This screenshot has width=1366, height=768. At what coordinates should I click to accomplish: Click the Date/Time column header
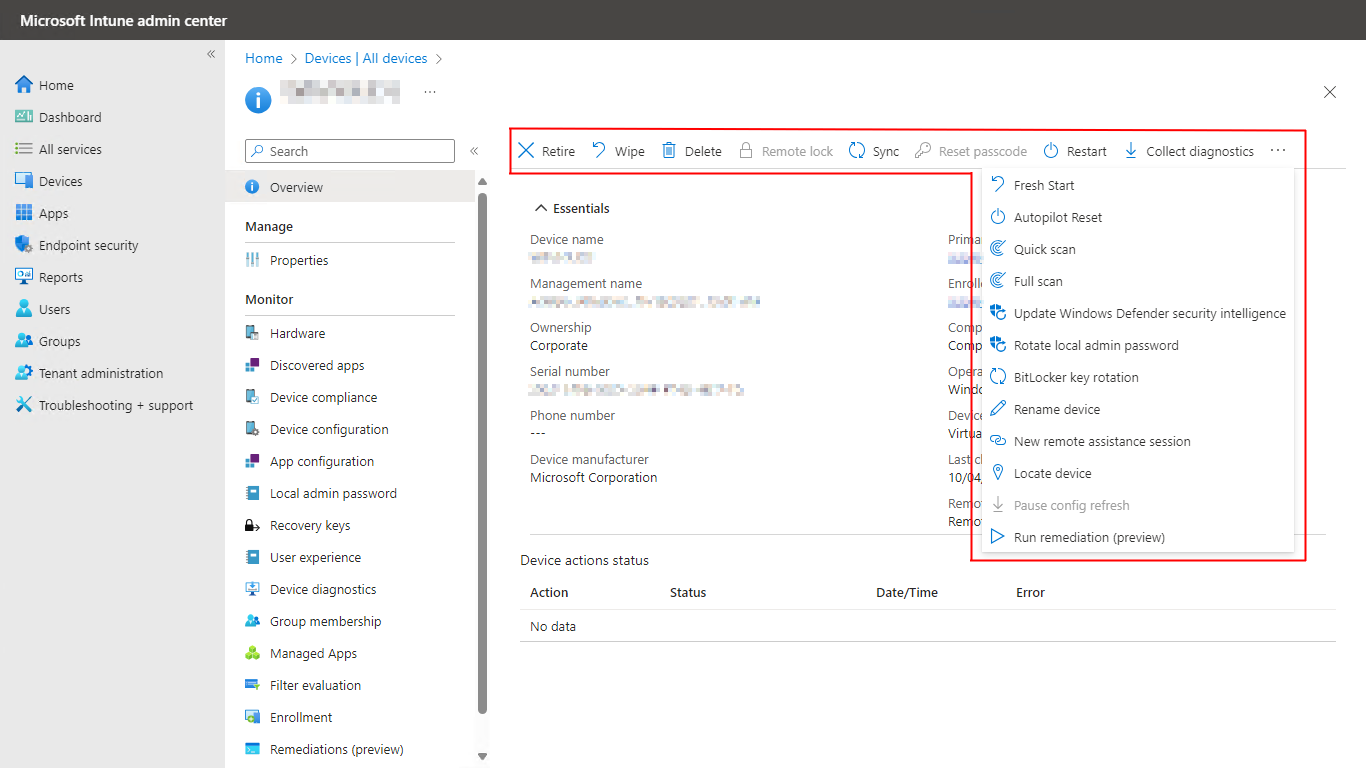(x=907, y=592)
